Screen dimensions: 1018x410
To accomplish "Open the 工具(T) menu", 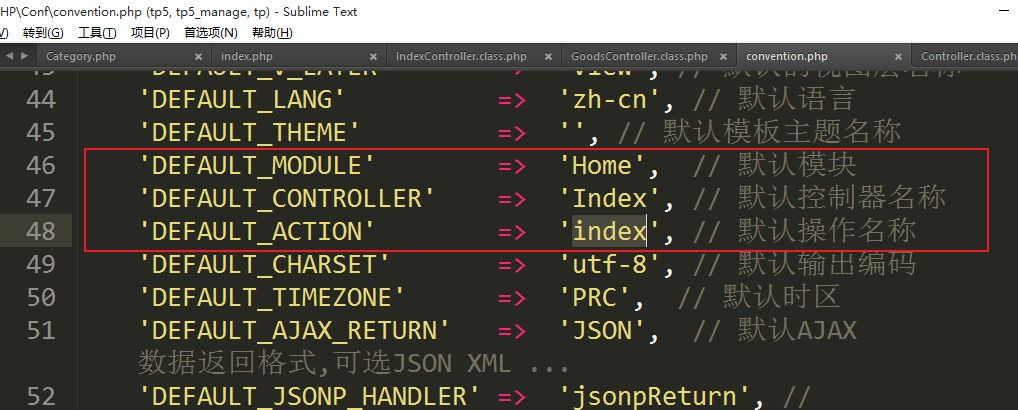I will (97, 32).
